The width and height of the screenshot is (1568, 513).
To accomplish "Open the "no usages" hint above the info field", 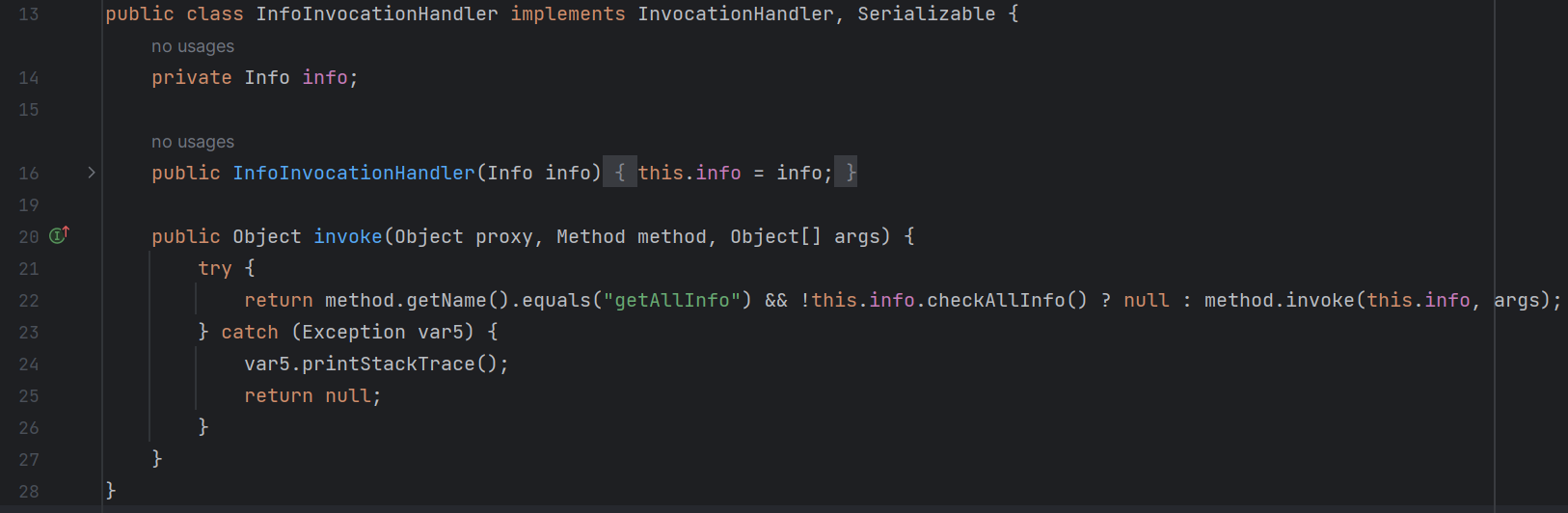I will (193, 46).
